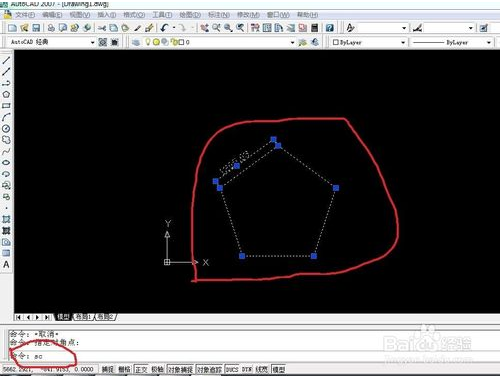Viewport: 500px width, 376px height.
Task: Click the Hatch tool in the draw toolbar
Action: click(x=6, y=219)
